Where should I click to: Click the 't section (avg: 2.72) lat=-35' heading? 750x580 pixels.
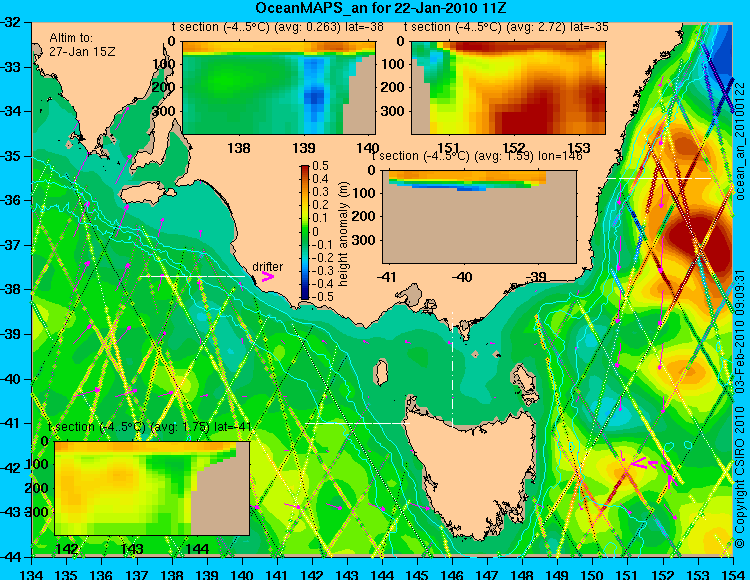point(506,27)
